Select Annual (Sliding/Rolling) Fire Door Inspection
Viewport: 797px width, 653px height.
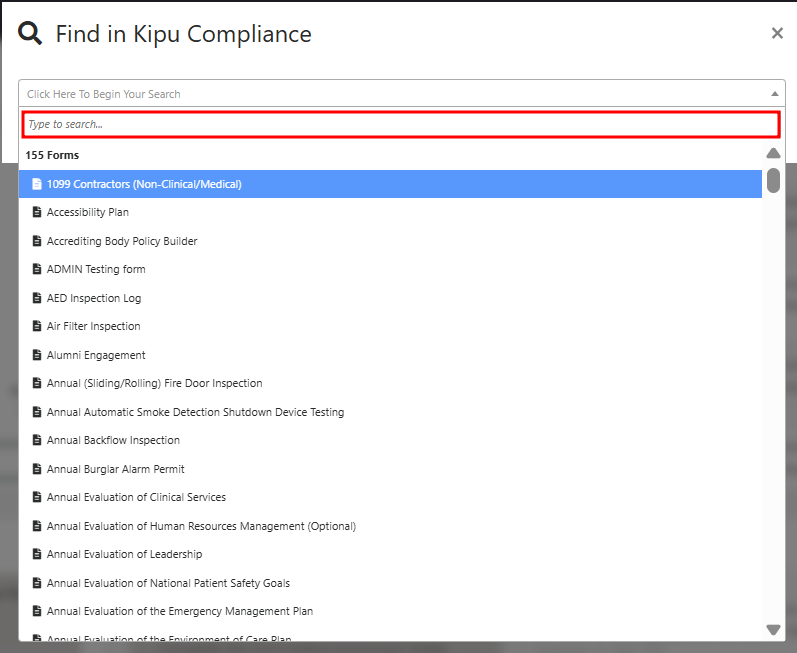154,383
